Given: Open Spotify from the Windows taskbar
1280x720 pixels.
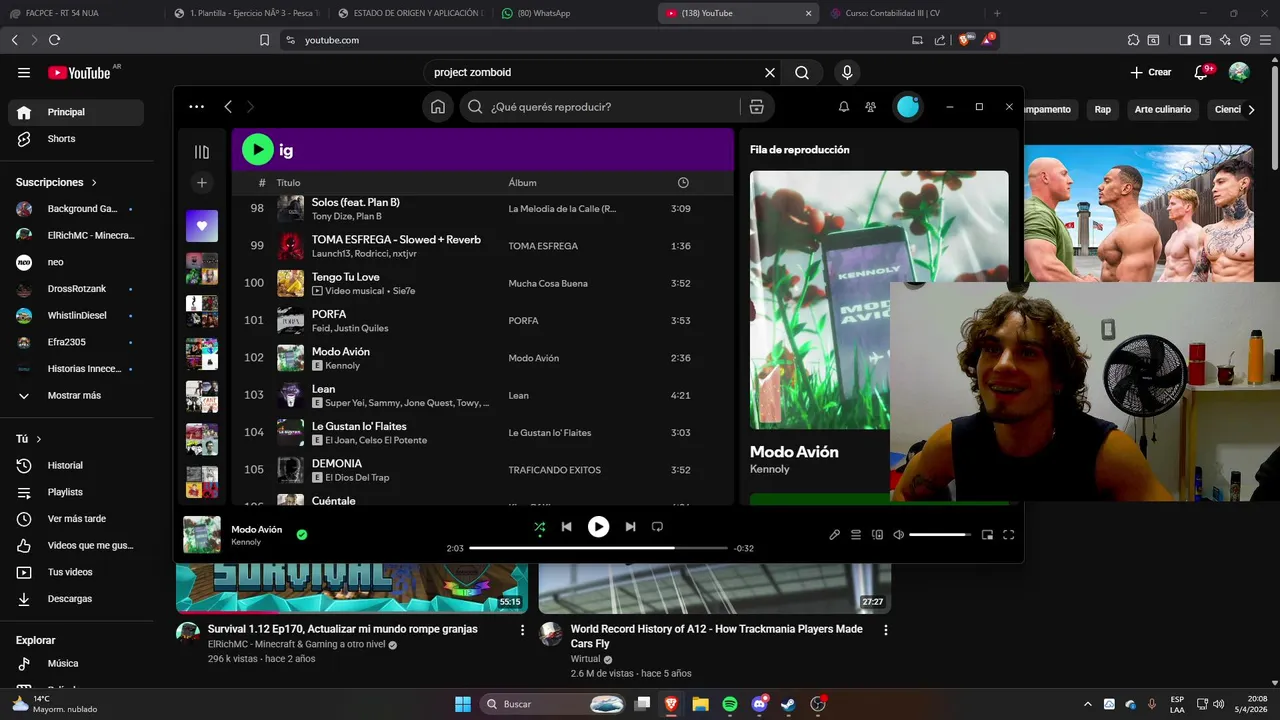Looking at the screenshot, I should [x=730, y=704].
